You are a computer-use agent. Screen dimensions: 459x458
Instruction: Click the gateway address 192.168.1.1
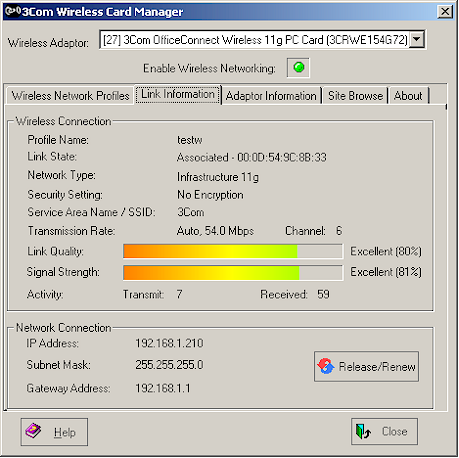pos(163,388)
